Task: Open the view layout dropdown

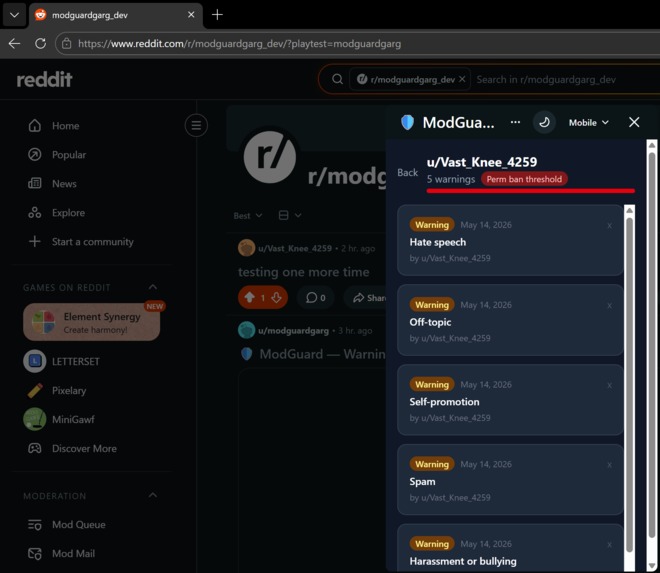Action: tap(290, 216)
